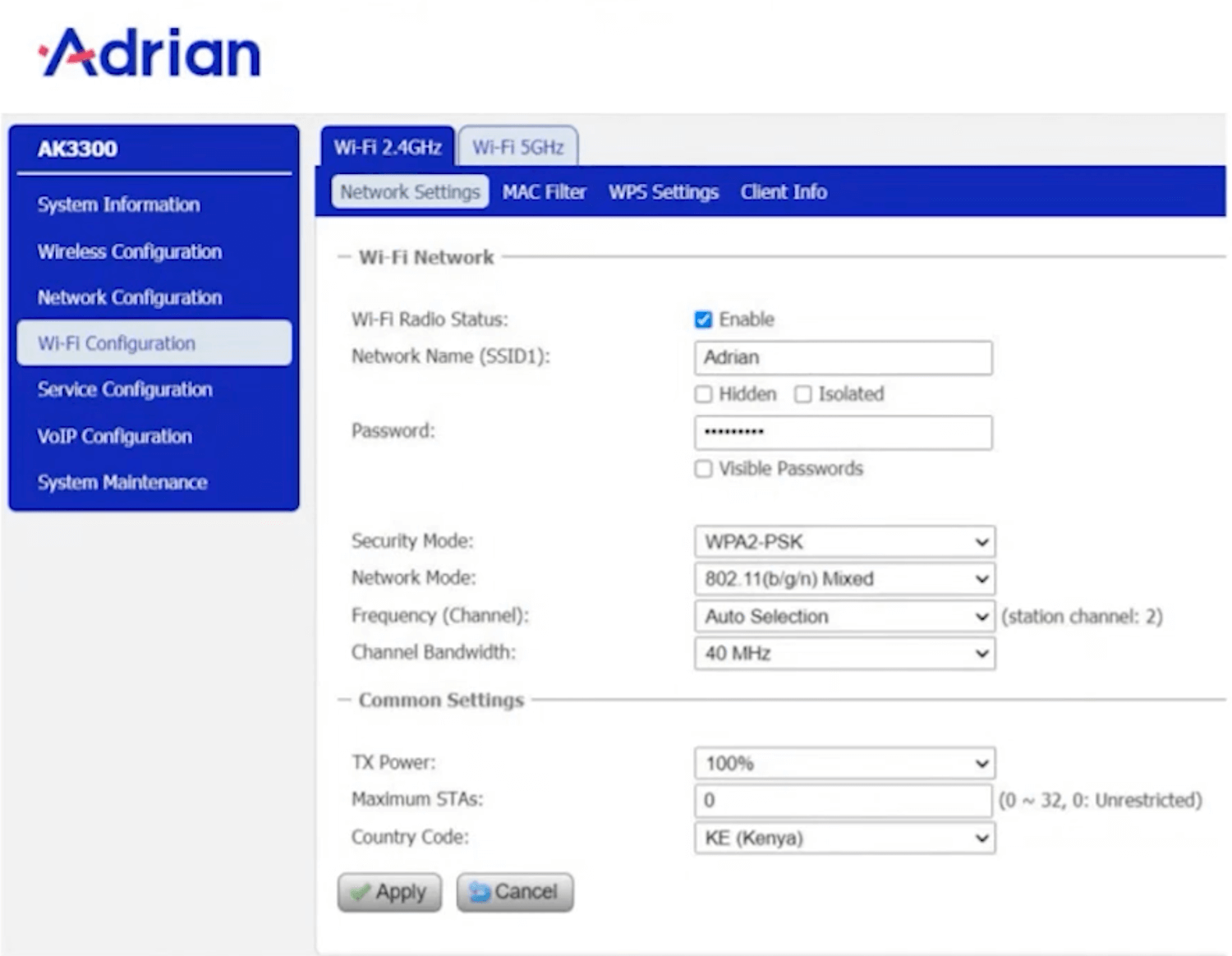Click the Network Name (SSID1) field

843,358
